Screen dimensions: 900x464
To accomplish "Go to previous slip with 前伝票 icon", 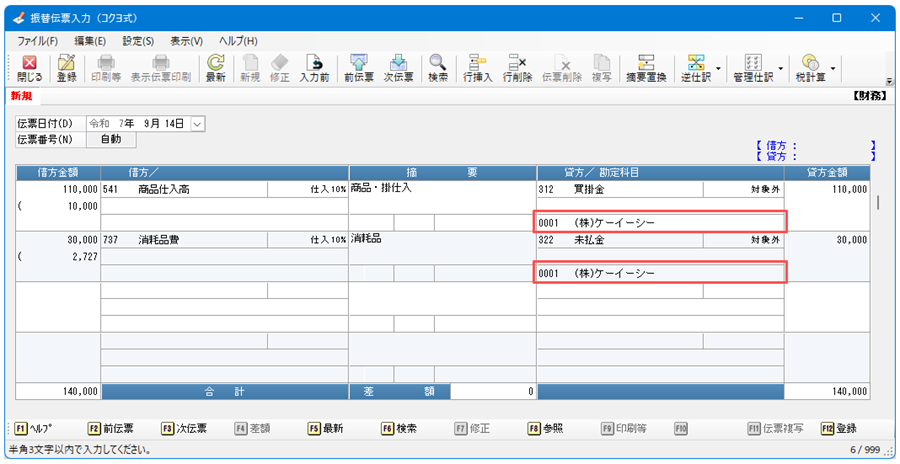I will (x=358, y=68).
